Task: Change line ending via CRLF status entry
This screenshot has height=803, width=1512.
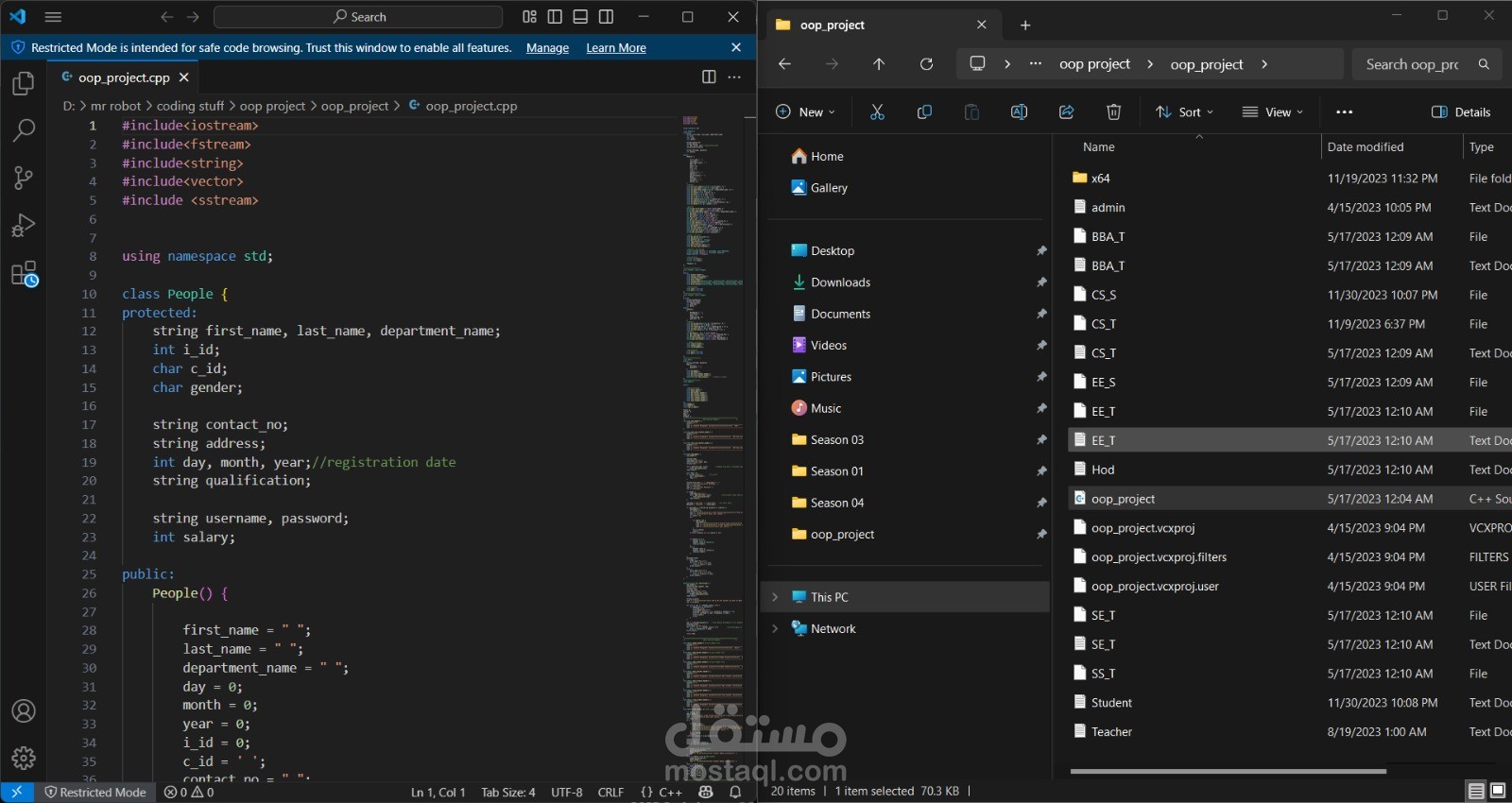Action: 610,793
